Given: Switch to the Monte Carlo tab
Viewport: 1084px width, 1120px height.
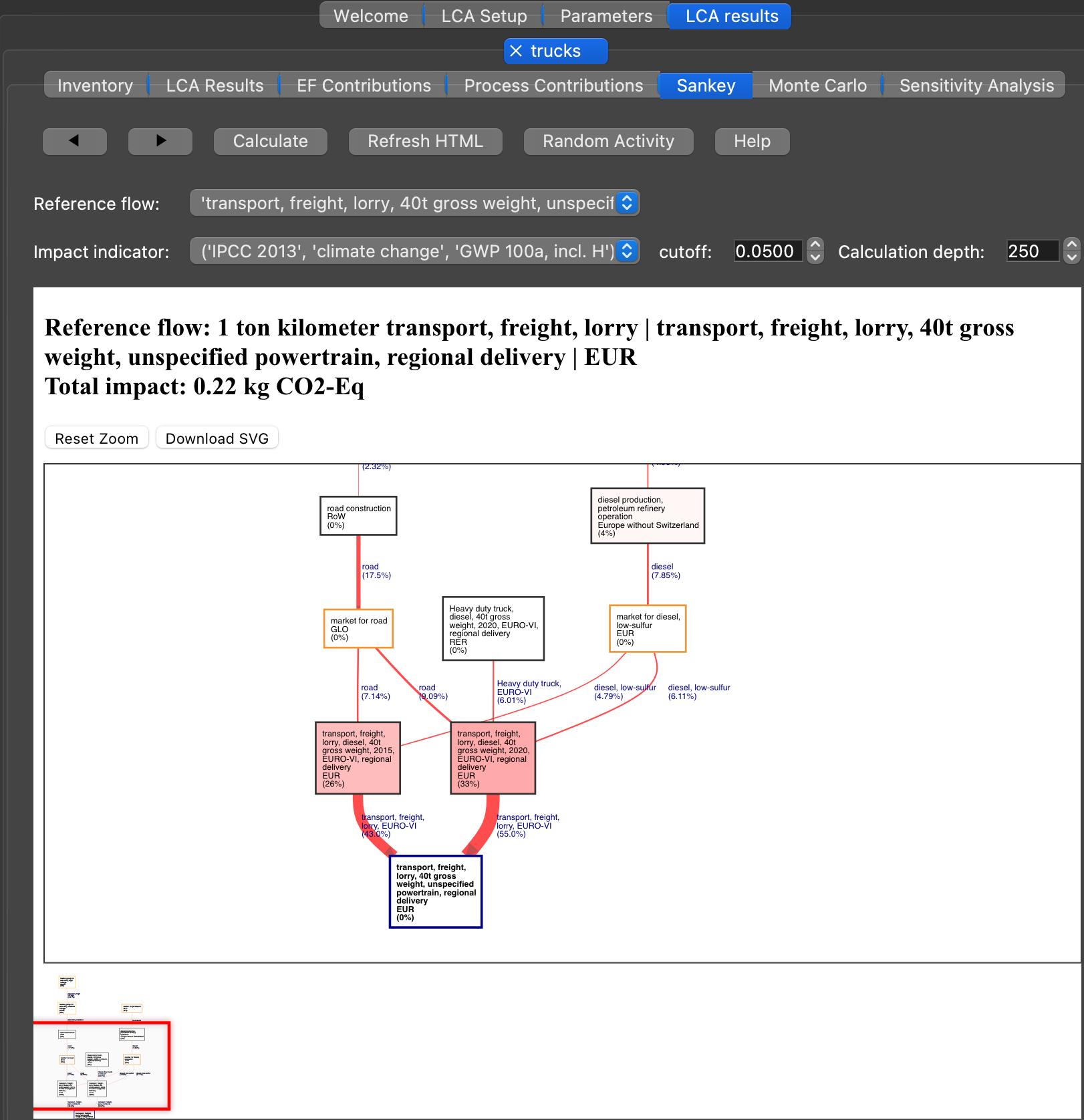Looking at the screenshot, I should pyautogui.click(x=817, y=85).
